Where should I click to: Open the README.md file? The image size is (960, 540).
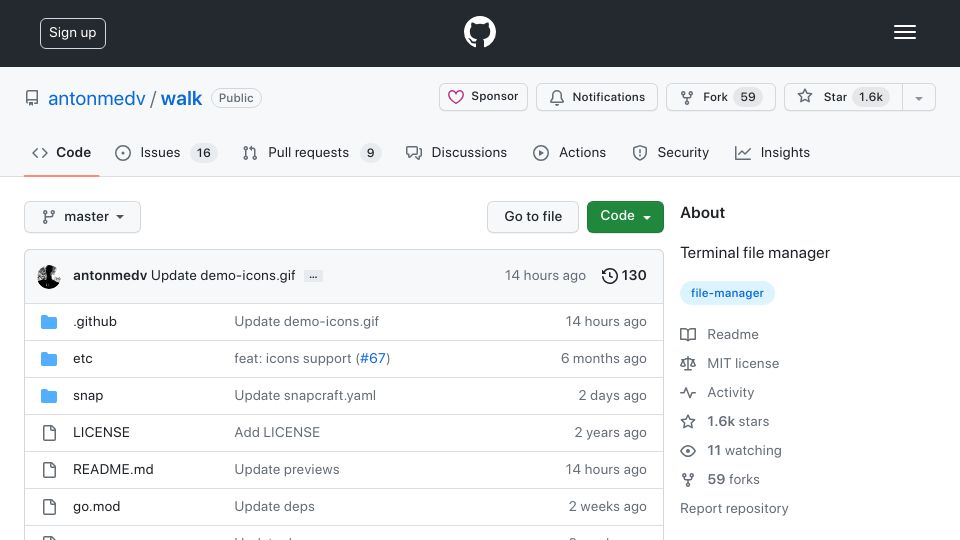coord(113,469)
